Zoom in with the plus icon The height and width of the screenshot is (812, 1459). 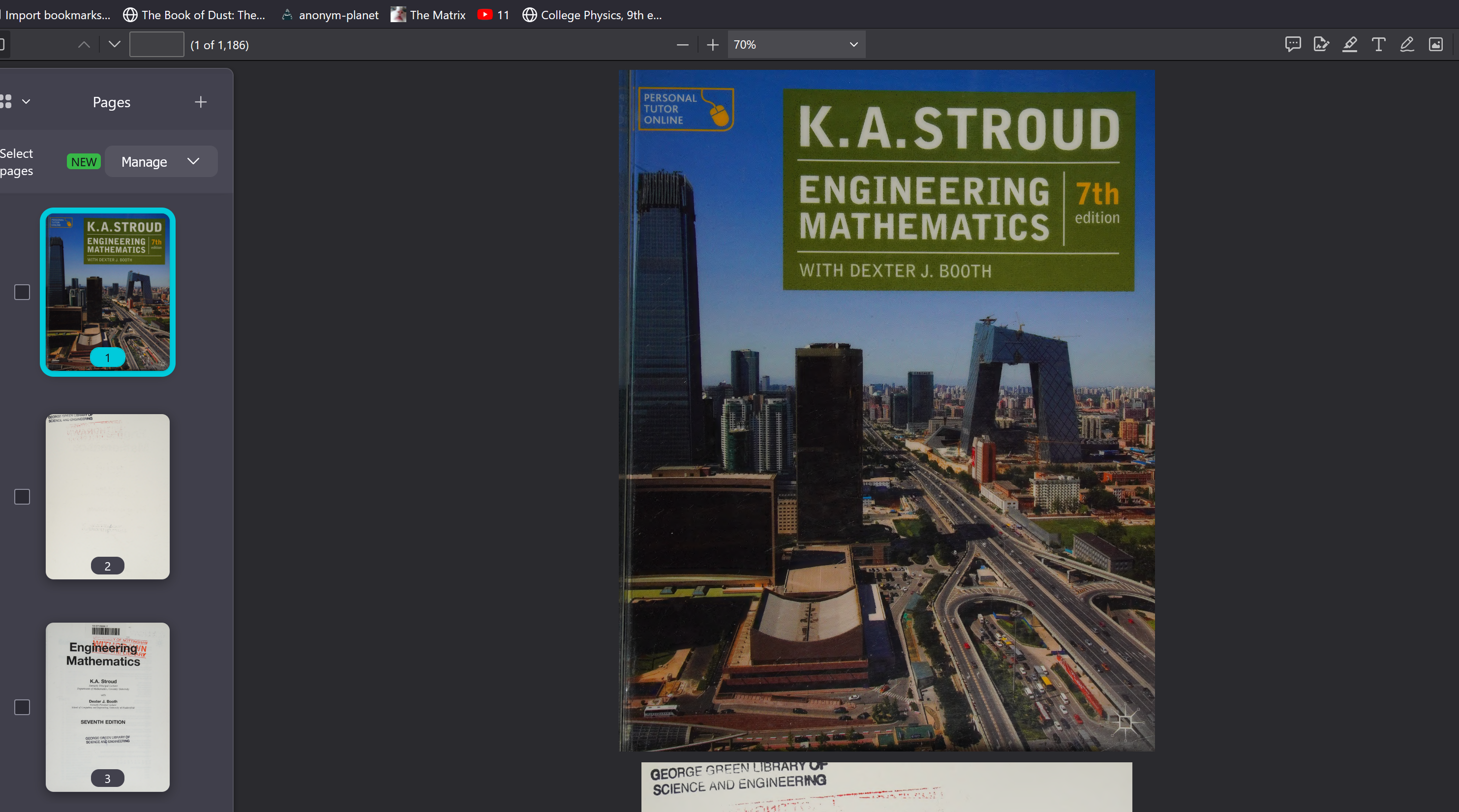(712, 45)
